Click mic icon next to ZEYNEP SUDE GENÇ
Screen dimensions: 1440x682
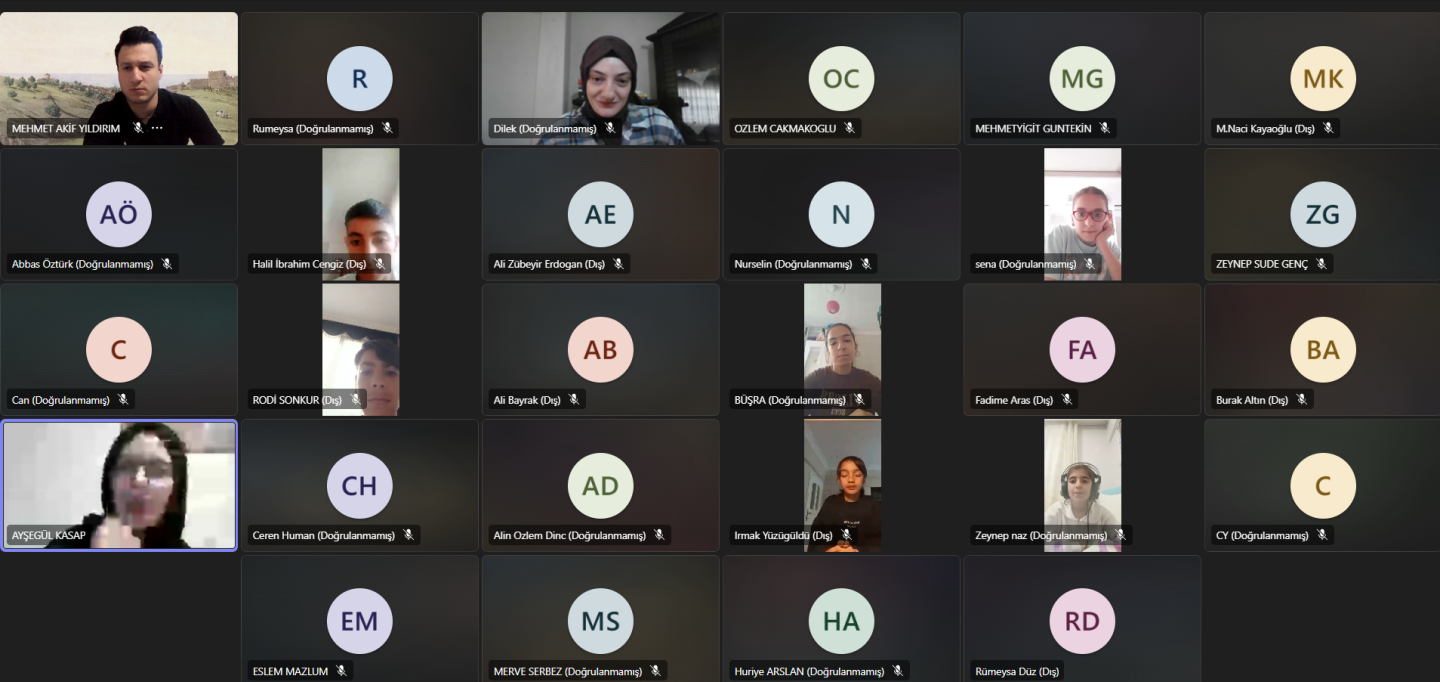[1321, 264]
